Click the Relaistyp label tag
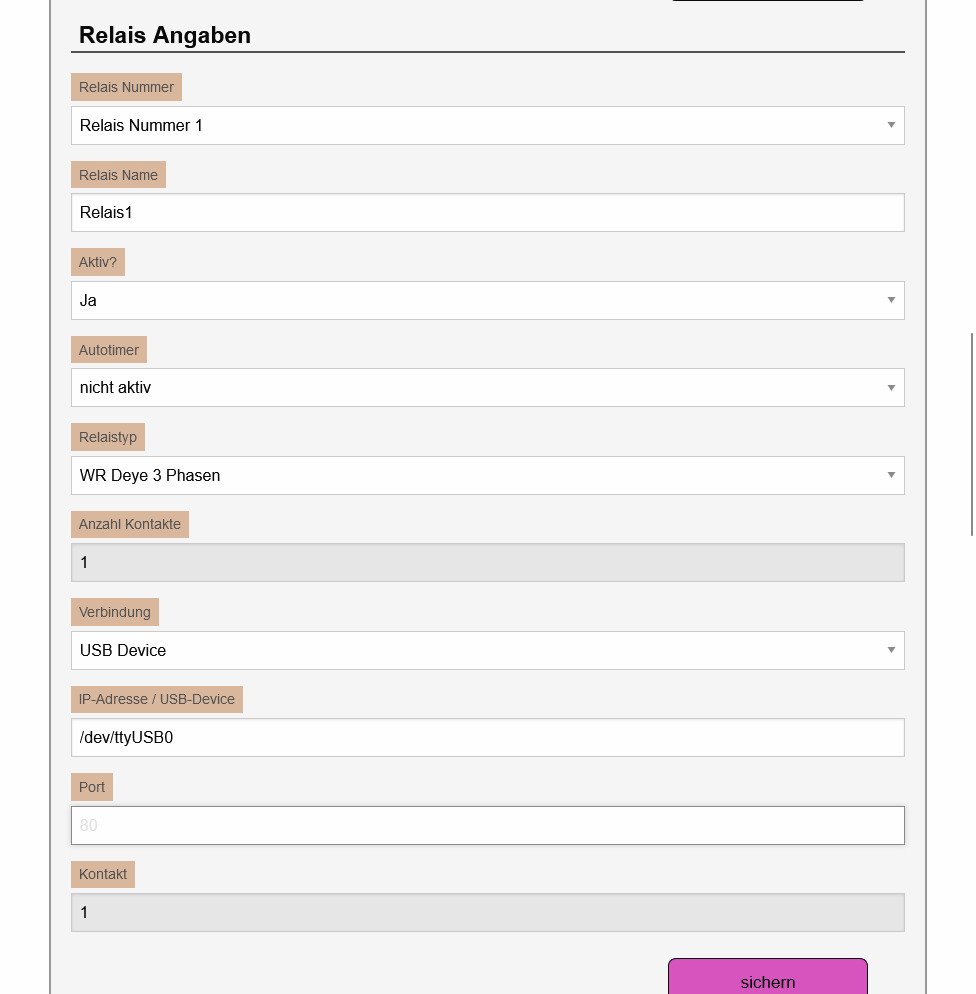 pos(108,437)
